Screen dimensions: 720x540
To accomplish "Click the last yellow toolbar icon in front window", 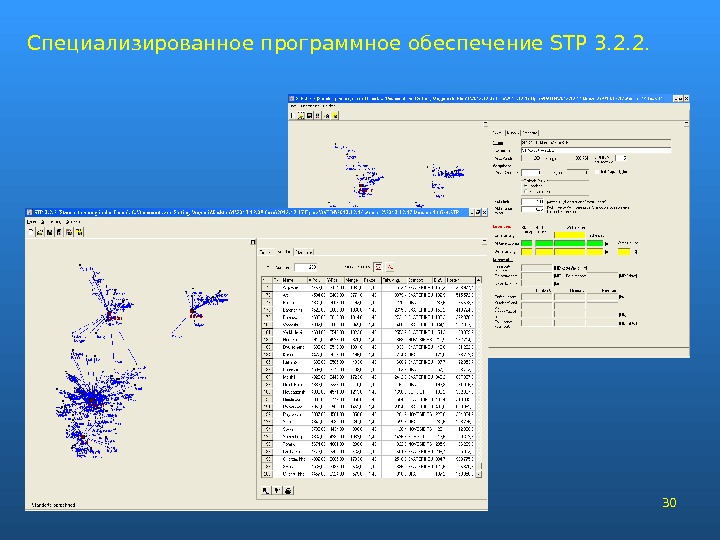I will 79,232.
